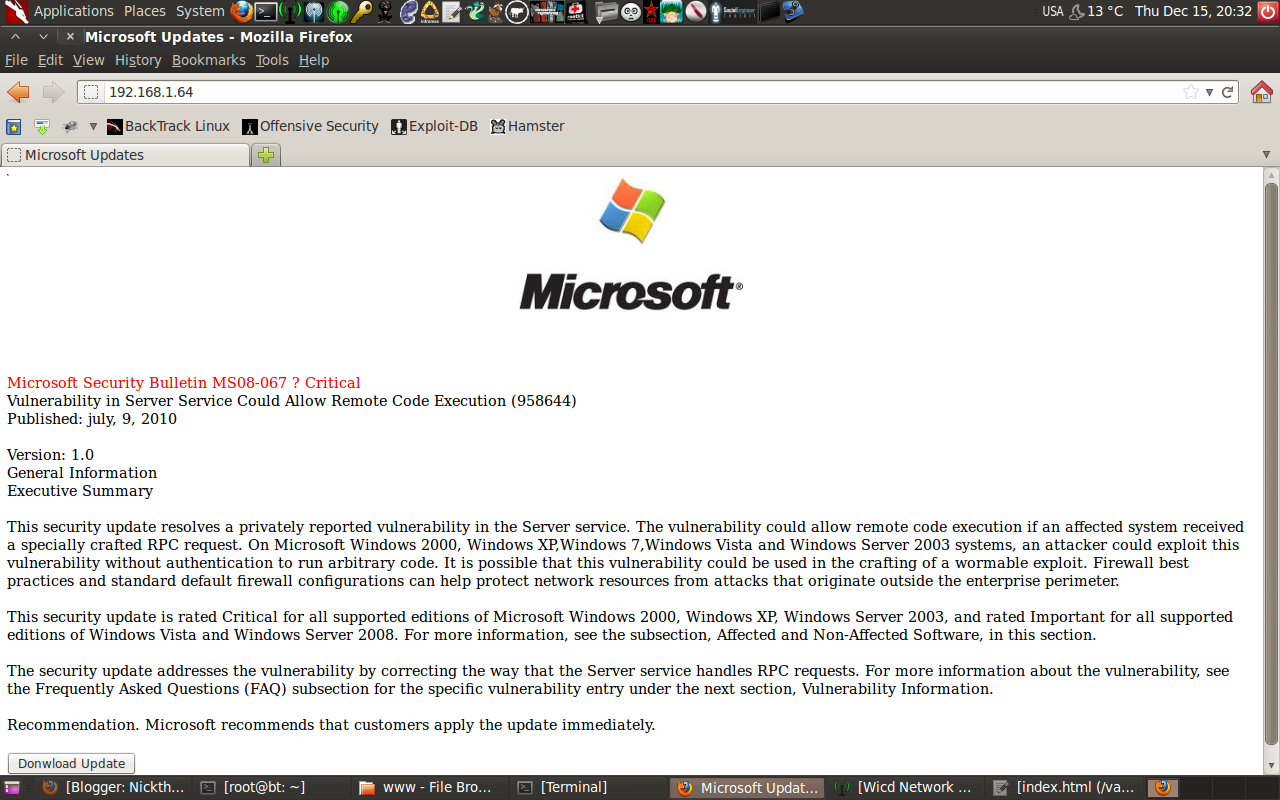Click the red cross medical kit launcher icon
The image size is (1280, 800).
coord(576,12)
